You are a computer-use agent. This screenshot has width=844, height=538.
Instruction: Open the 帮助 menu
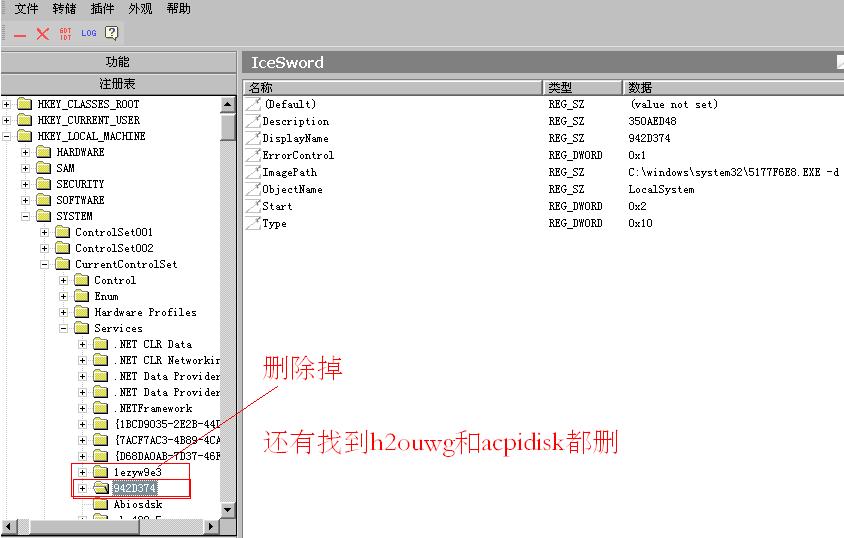(179, 9)
